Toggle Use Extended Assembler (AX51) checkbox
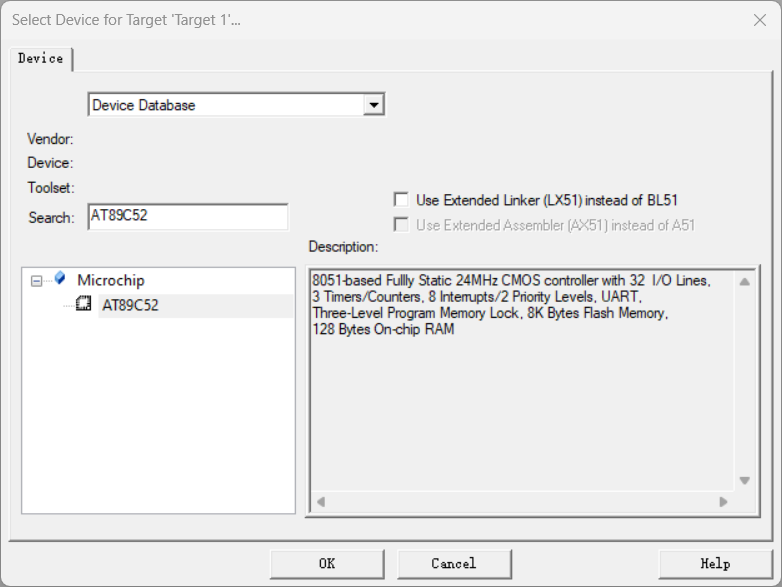 [401, 225]
